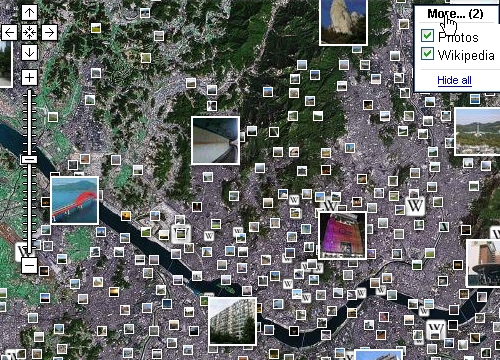
Task: Click the center recenter map button
Action: pyautogui.click(x=29, y=33)
